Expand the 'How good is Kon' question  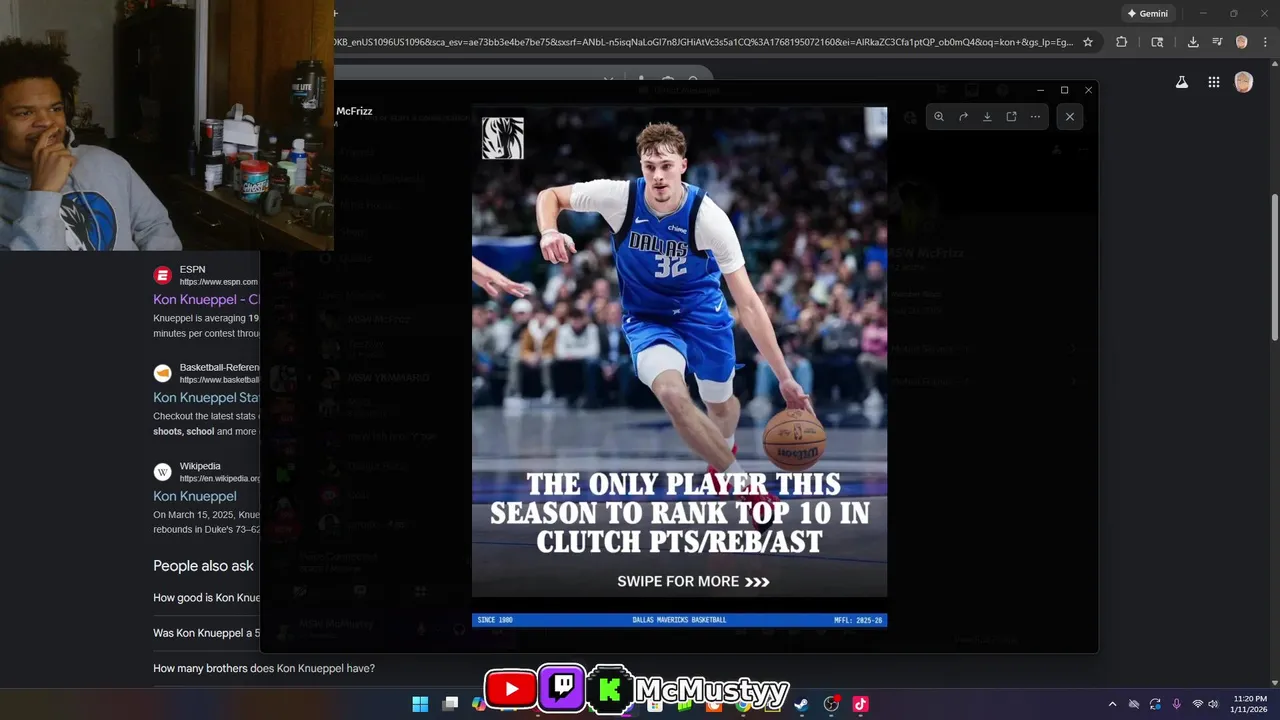tap(206, 598)
